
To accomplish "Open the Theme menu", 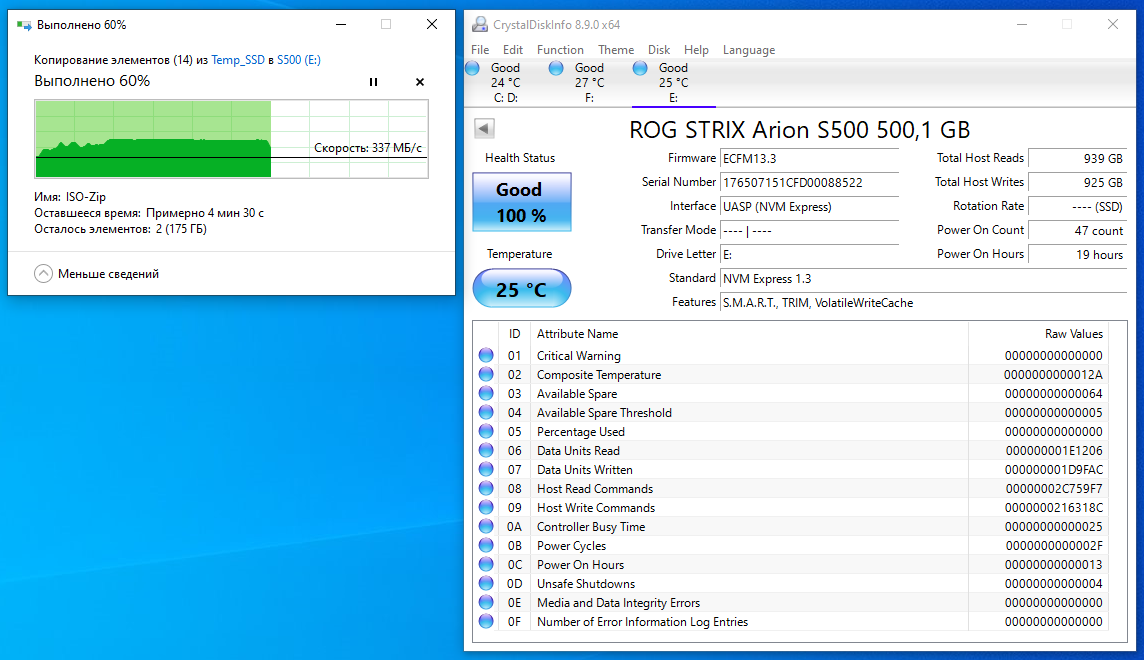I will point(616,50).
